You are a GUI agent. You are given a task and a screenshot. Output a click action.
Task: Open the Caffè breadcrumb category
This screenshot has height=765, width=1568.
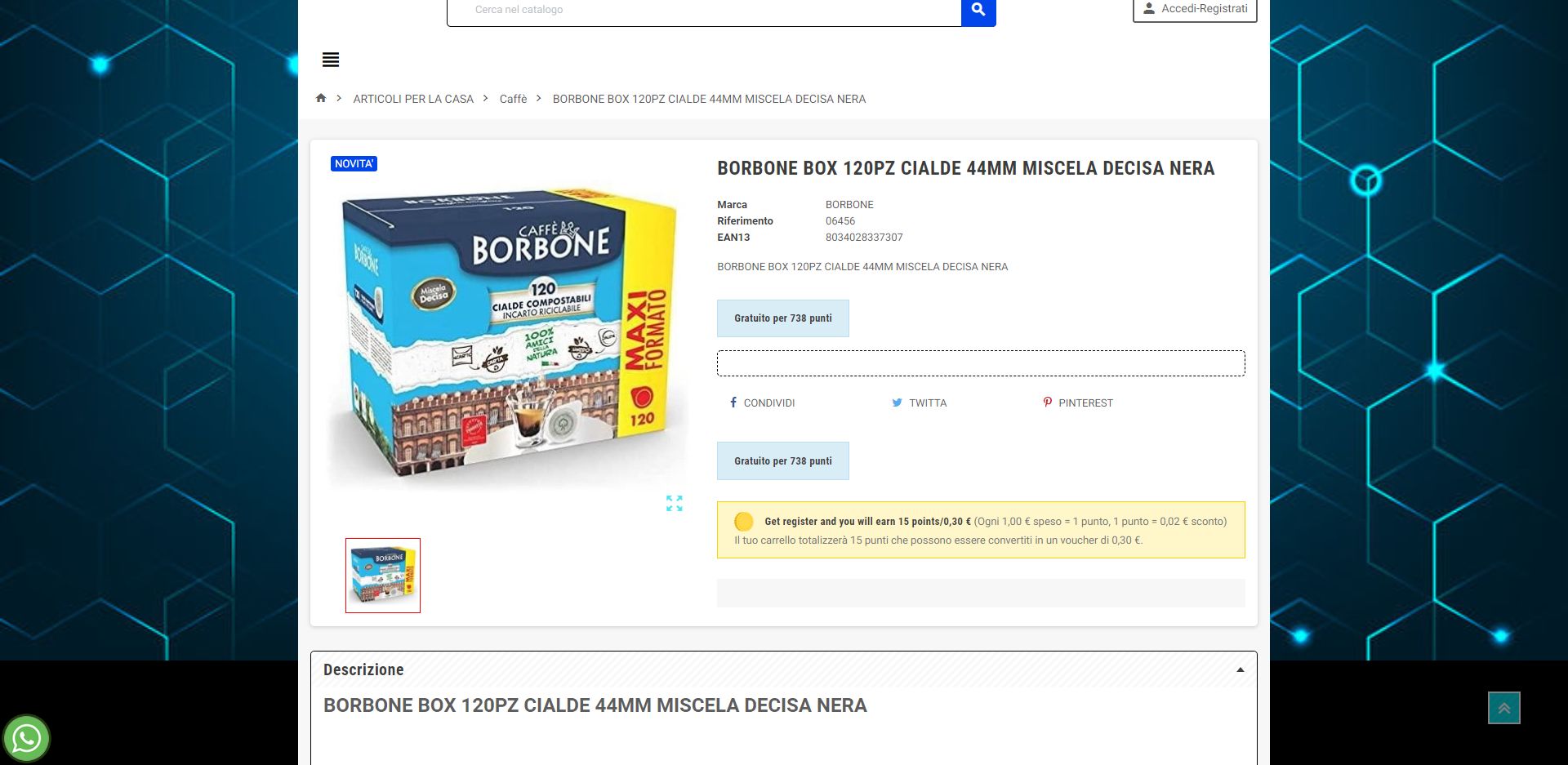click(514, 99)
